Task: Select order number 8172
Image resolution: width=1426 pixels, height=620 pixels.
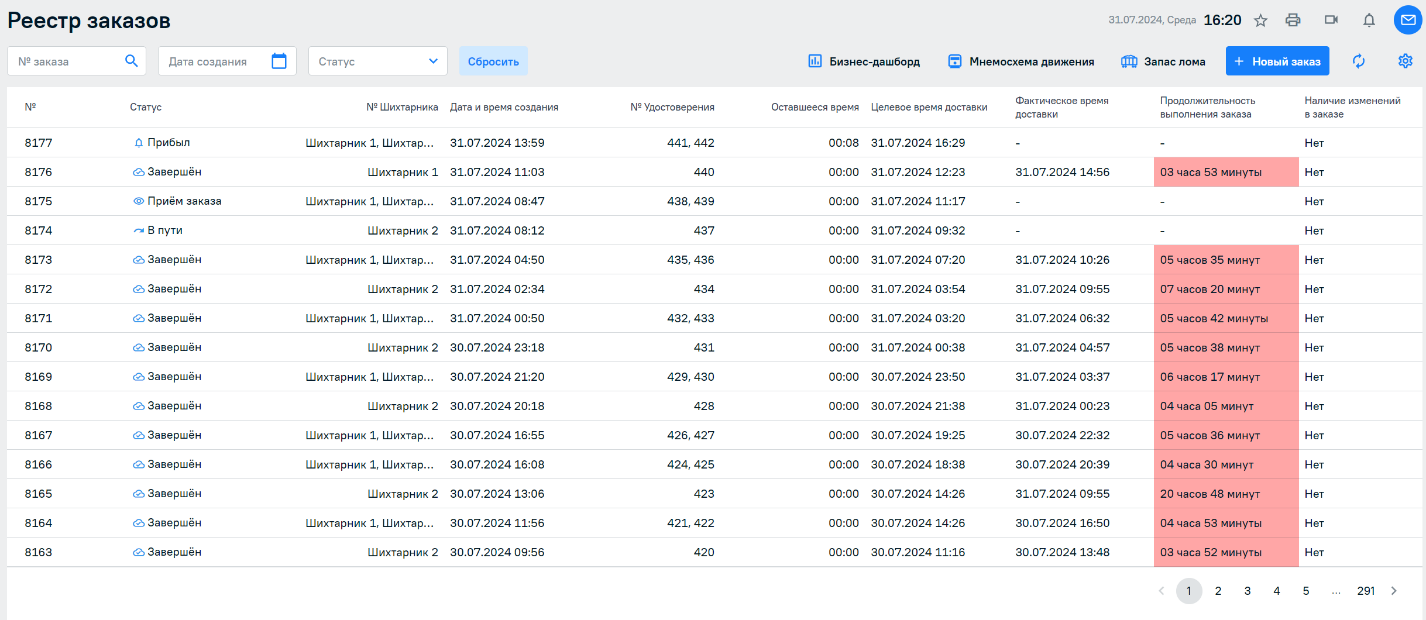Action: point(38,289)
